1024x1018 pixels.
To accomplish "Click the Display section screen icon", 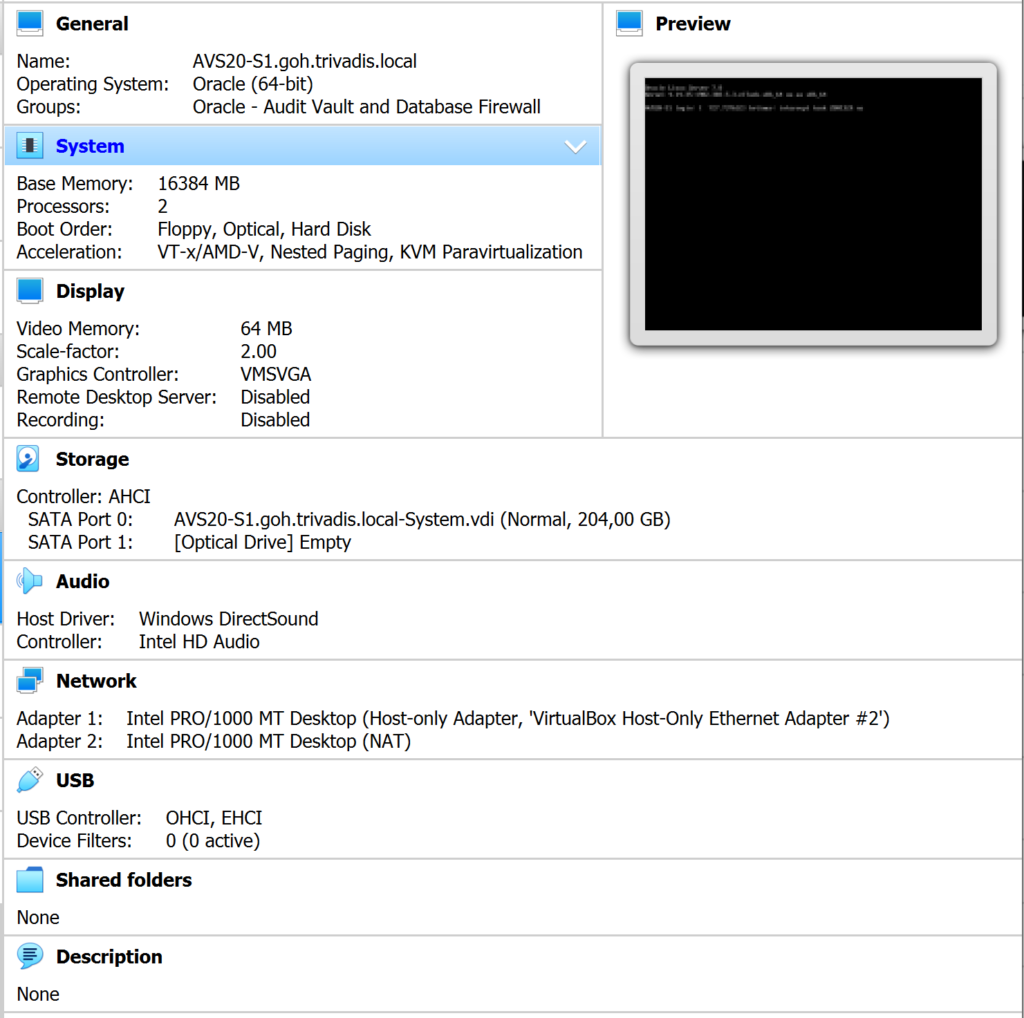I will click(x=29, y=291).
